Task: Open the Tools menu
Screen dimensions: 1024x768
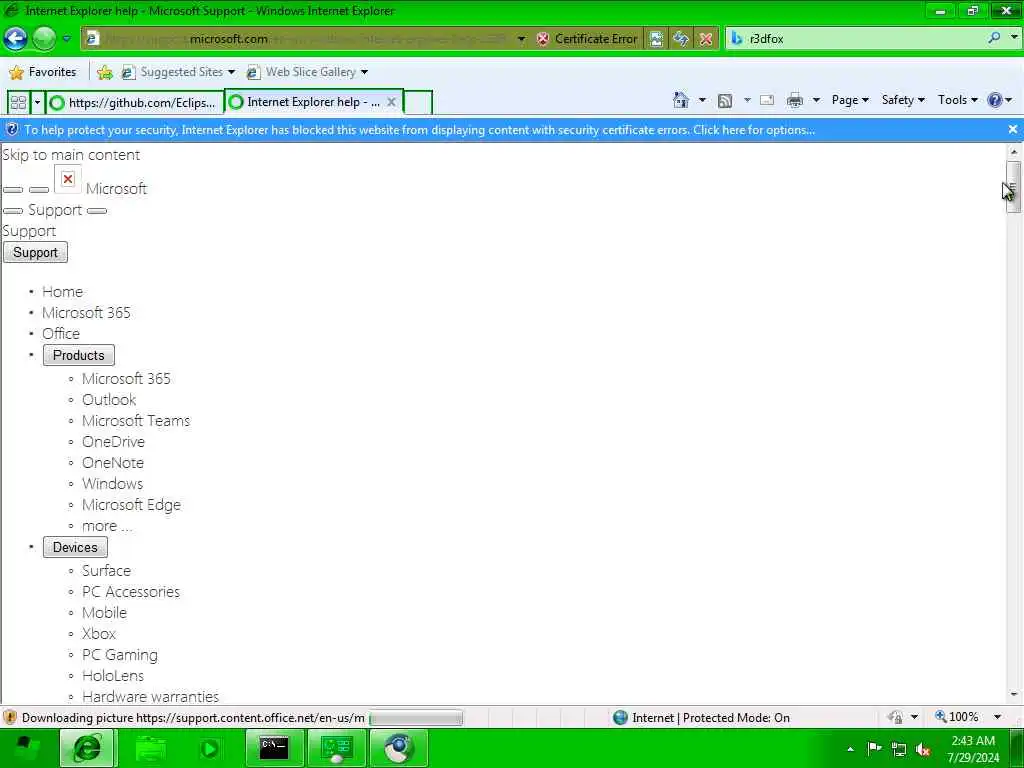Action: (x=957, y=100)
